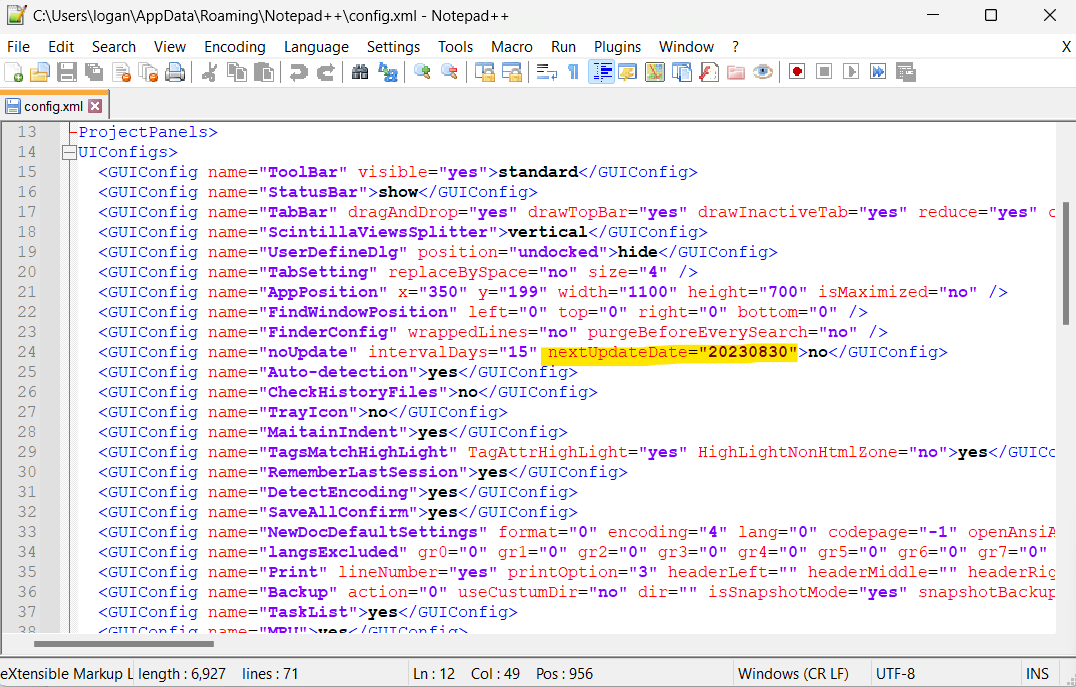Click Save Current Recorded Macro icon

[906, 72]
